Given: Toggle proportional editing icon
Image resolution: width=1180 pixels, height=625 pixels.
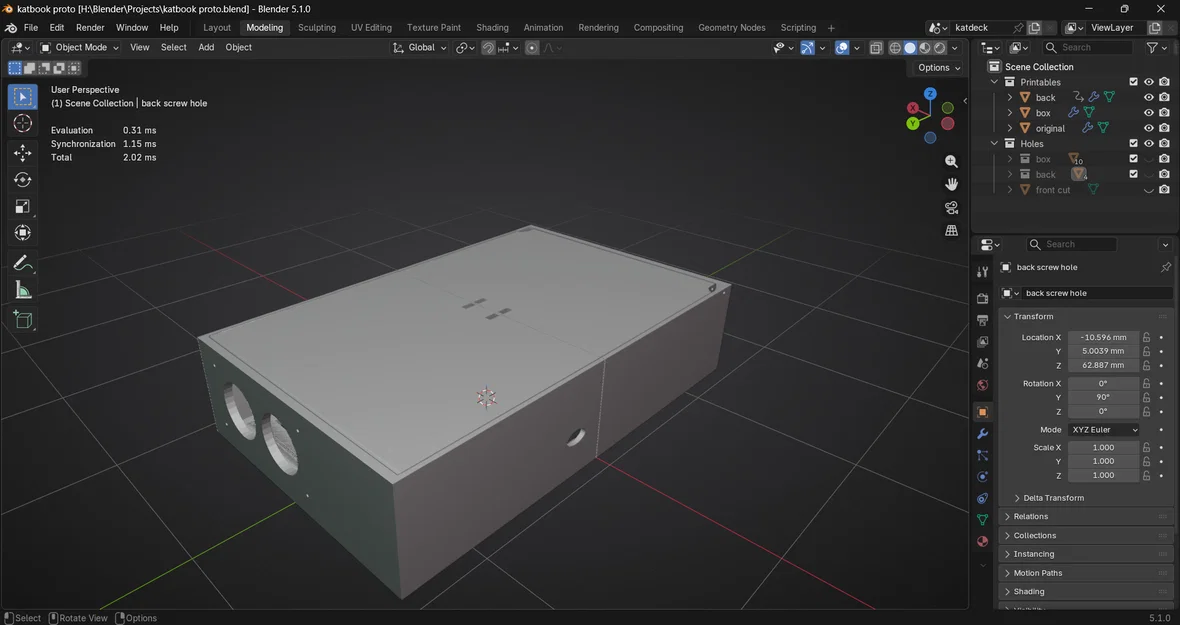Looking at the screenshot, I should click(x=532, y=47).
